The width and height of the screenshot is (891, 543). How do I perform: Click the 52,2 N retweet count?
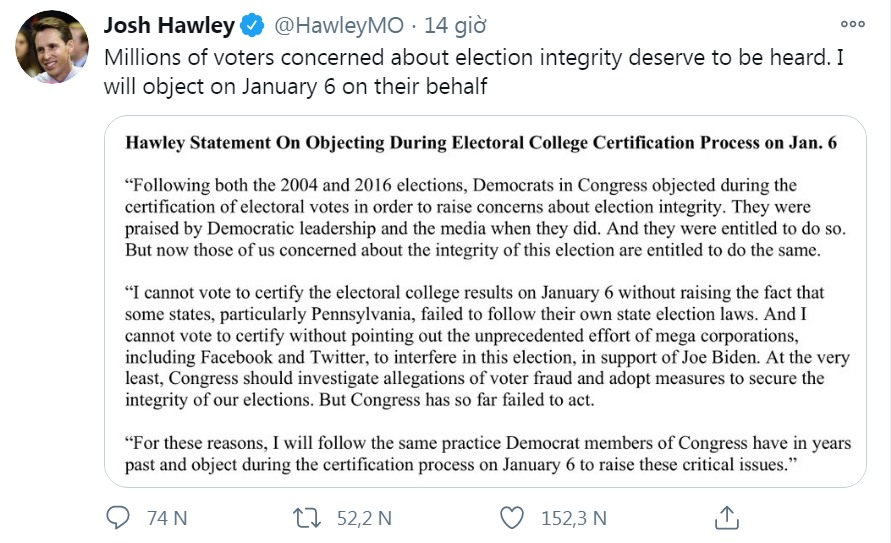[364, 518]
